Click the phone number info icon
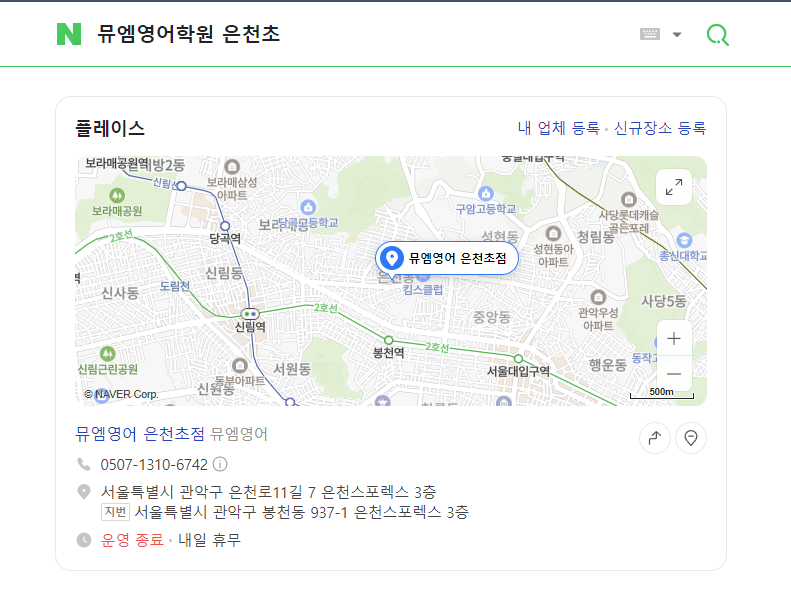Image resolution: width=791 pixels, height=599 pixels. (x=220, y=464)
